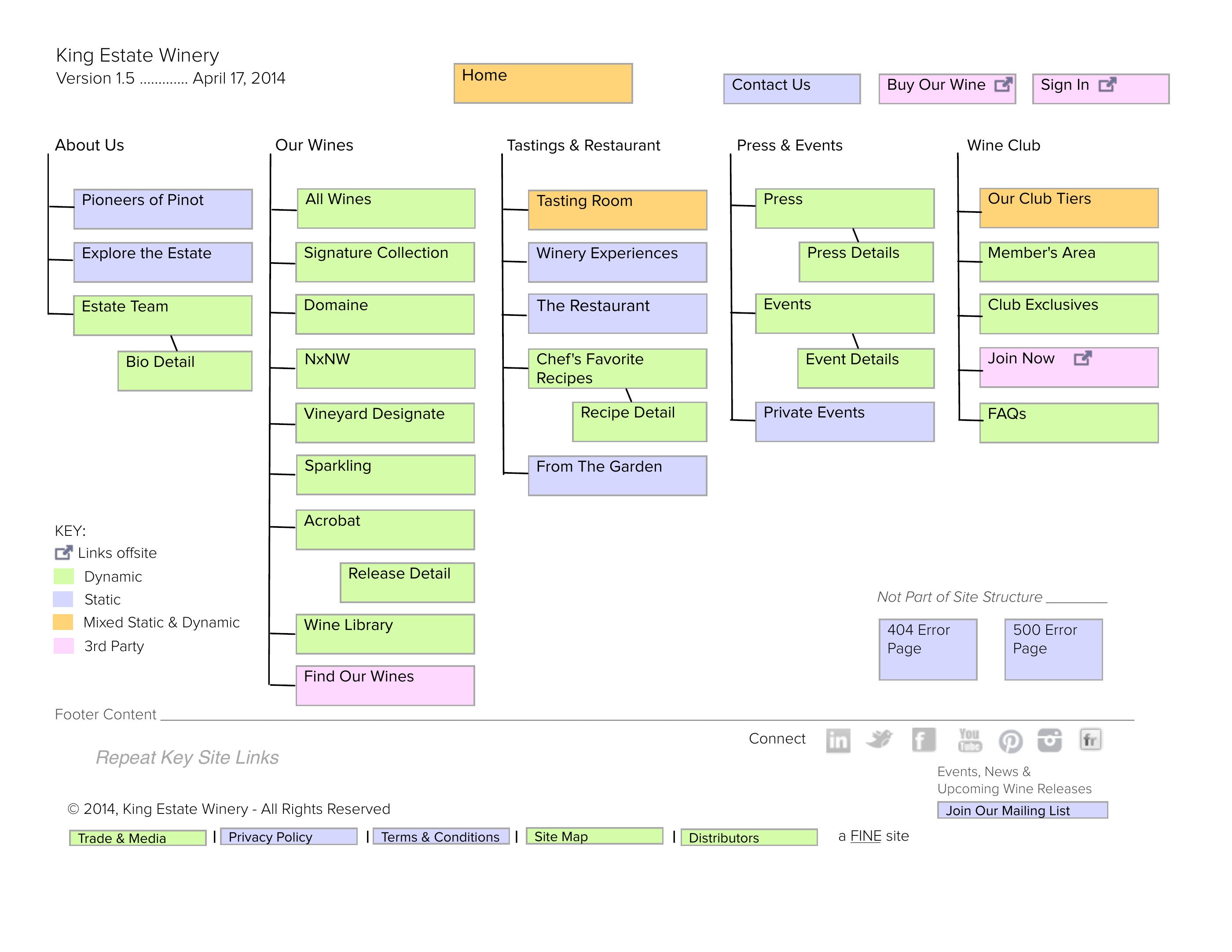Select the Press & Events heading
This screenshot has height=952, width=1232.
click(x=789, y=145)
